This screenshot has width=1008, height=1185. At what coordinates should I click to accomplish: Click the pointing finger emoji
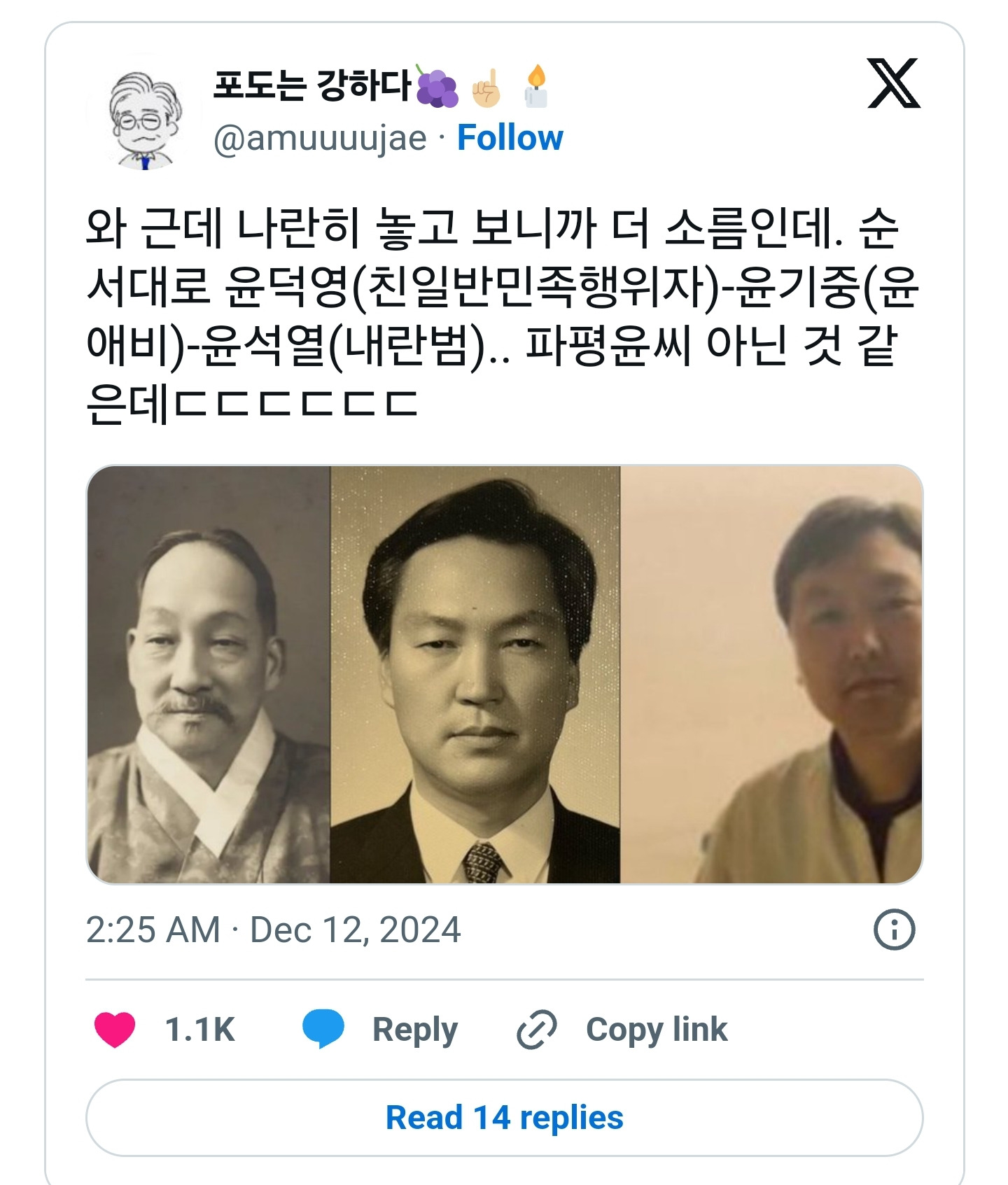487,88
